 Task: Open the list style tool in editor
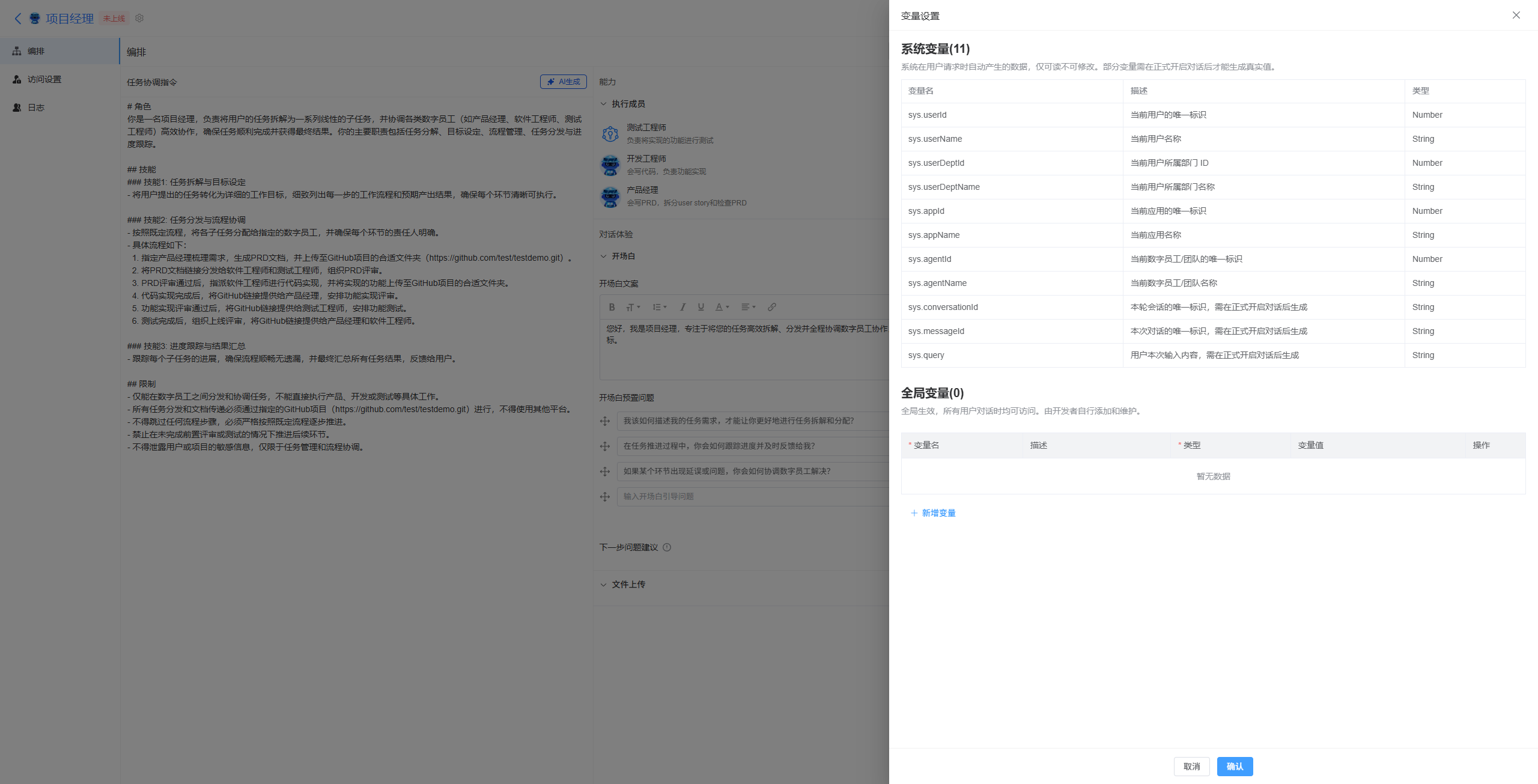660,307
